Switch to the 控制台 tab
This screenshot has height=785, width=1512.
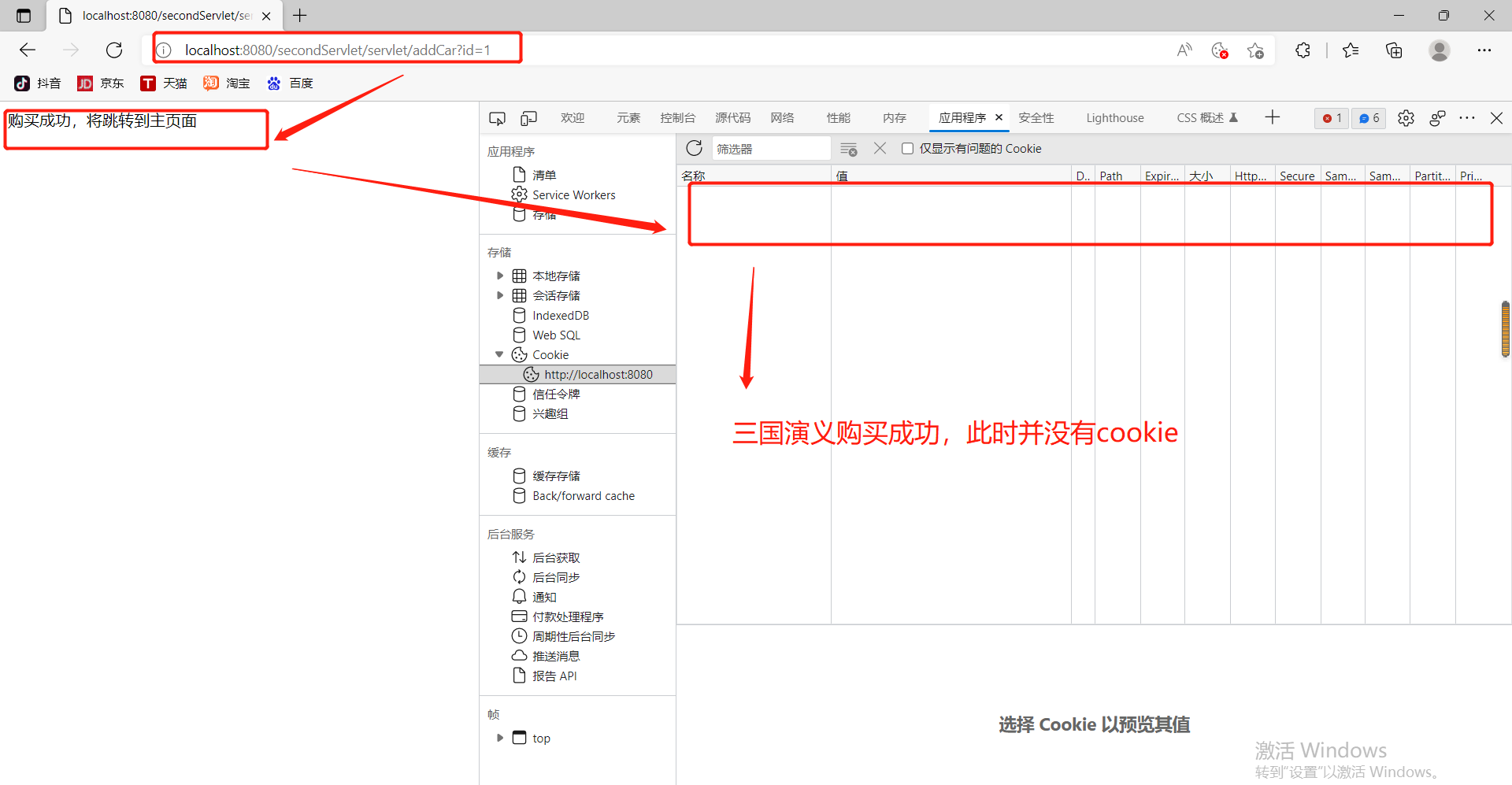pyautogui.click(x=677, y=118)
